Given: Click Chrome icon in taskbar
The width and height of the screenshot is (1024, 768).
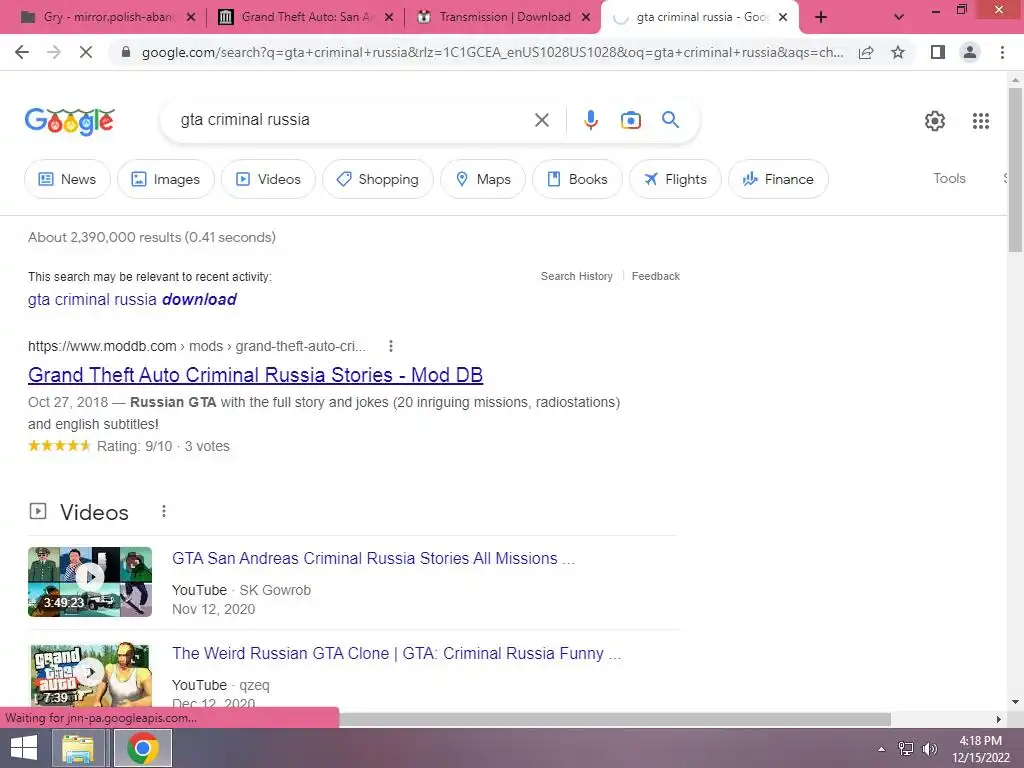Looking at the screenshot, I should click(x=143, y=748).
